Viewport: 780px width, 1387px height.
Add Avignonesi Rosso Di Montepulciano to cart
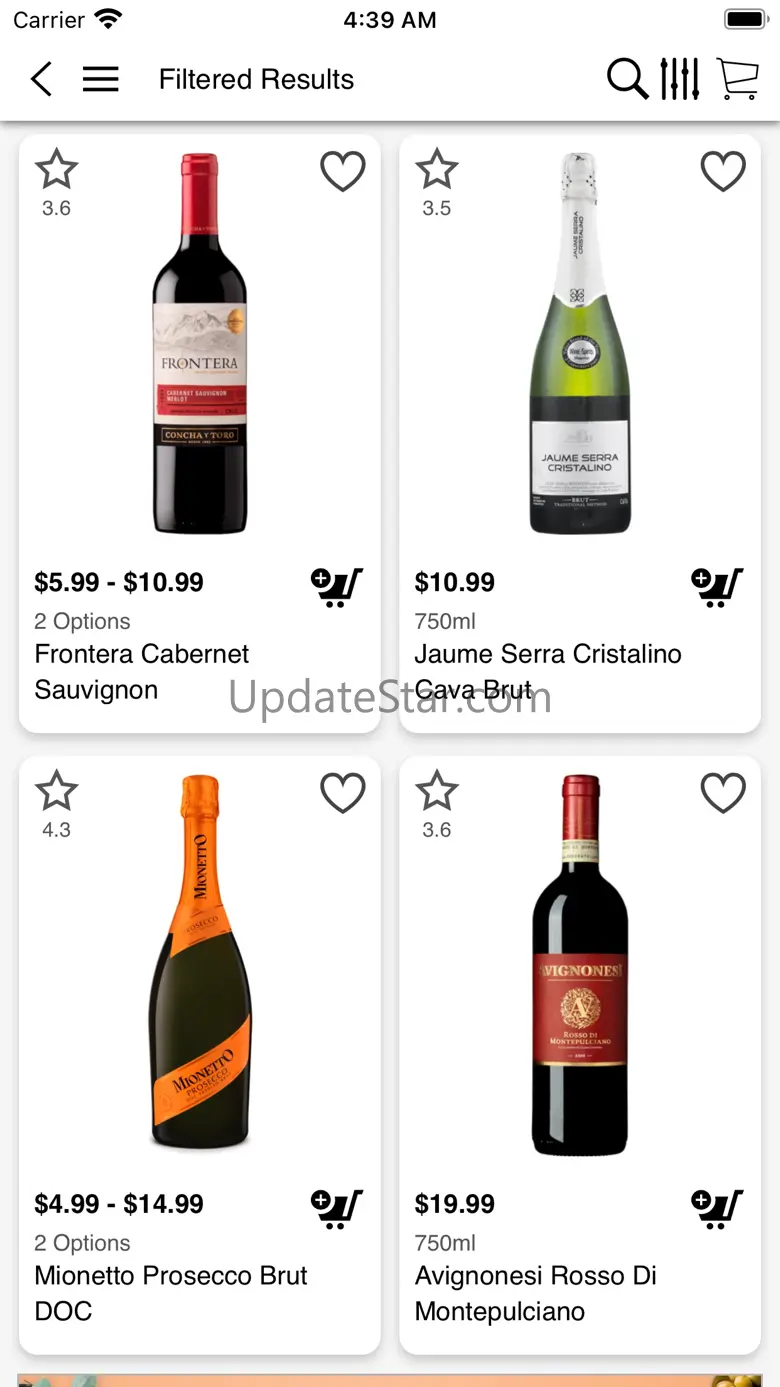pyautogui.click(x=717, y=1209)
